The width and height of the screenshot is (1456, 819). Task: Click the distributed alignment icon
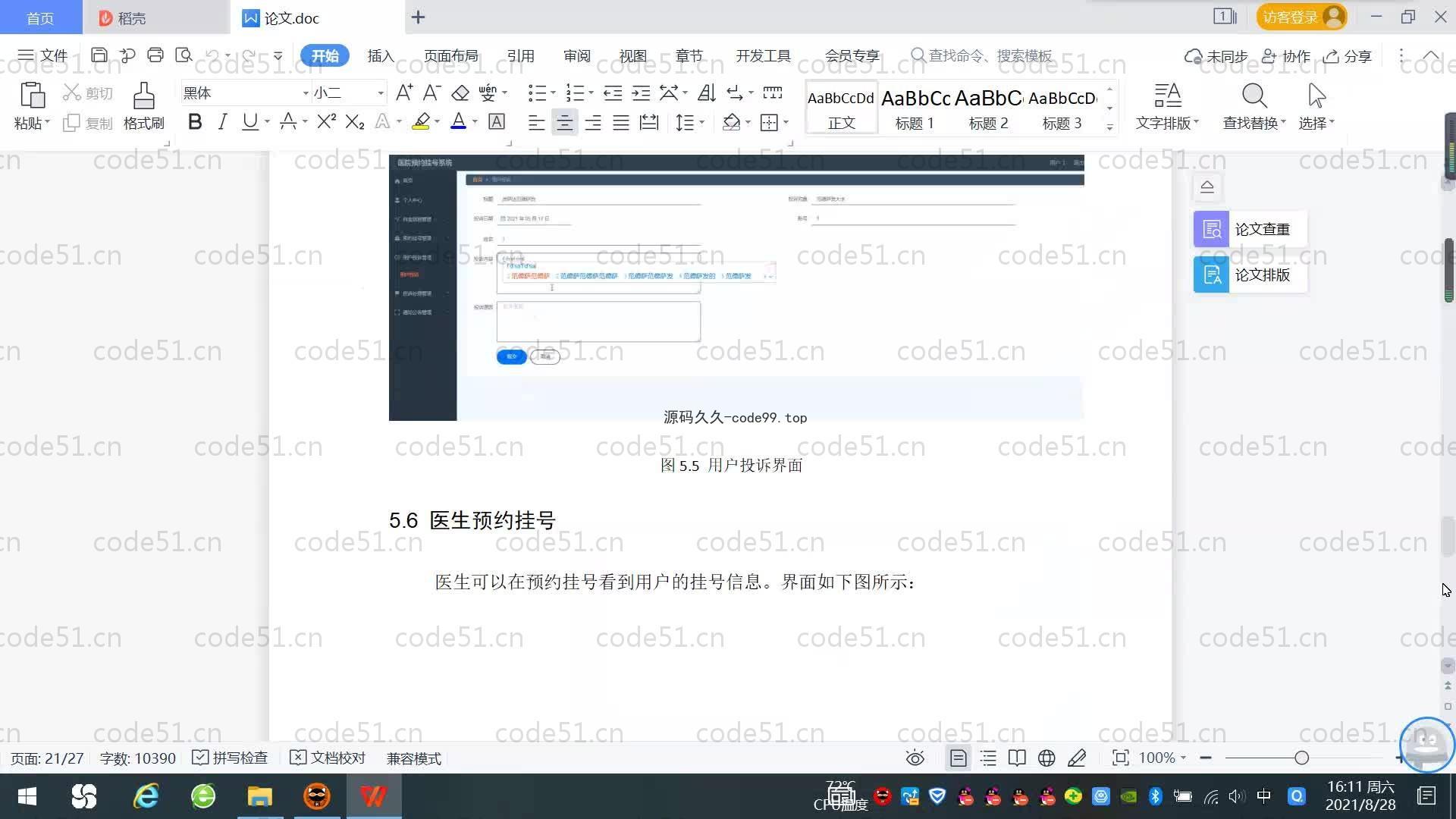pyautogui.click(x=649, y=122)
